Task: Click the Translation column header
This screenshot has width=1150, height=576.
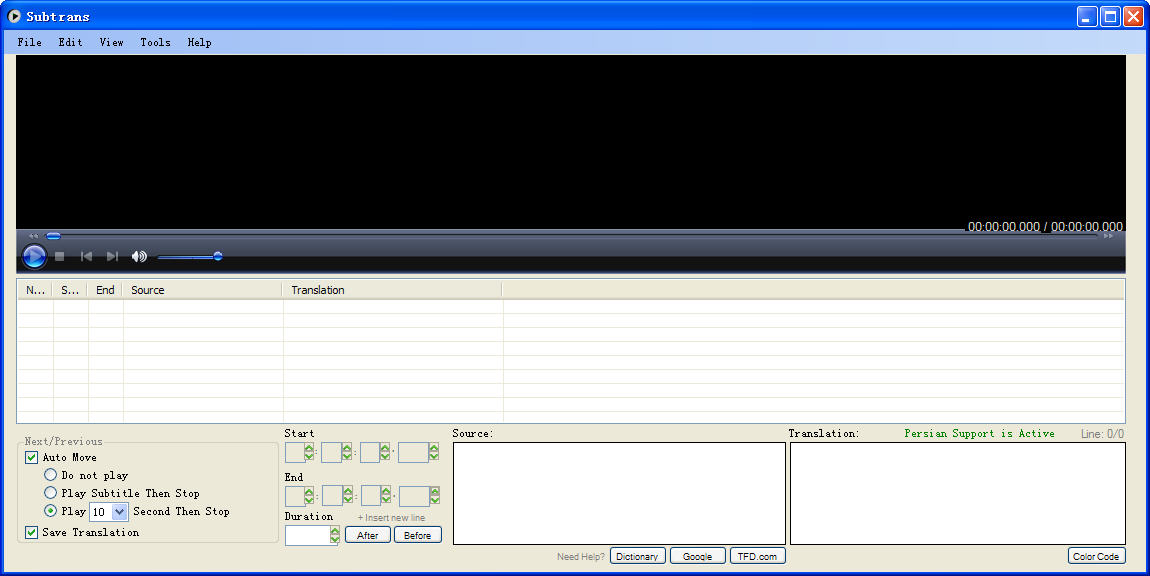Action: pos(392,290)
